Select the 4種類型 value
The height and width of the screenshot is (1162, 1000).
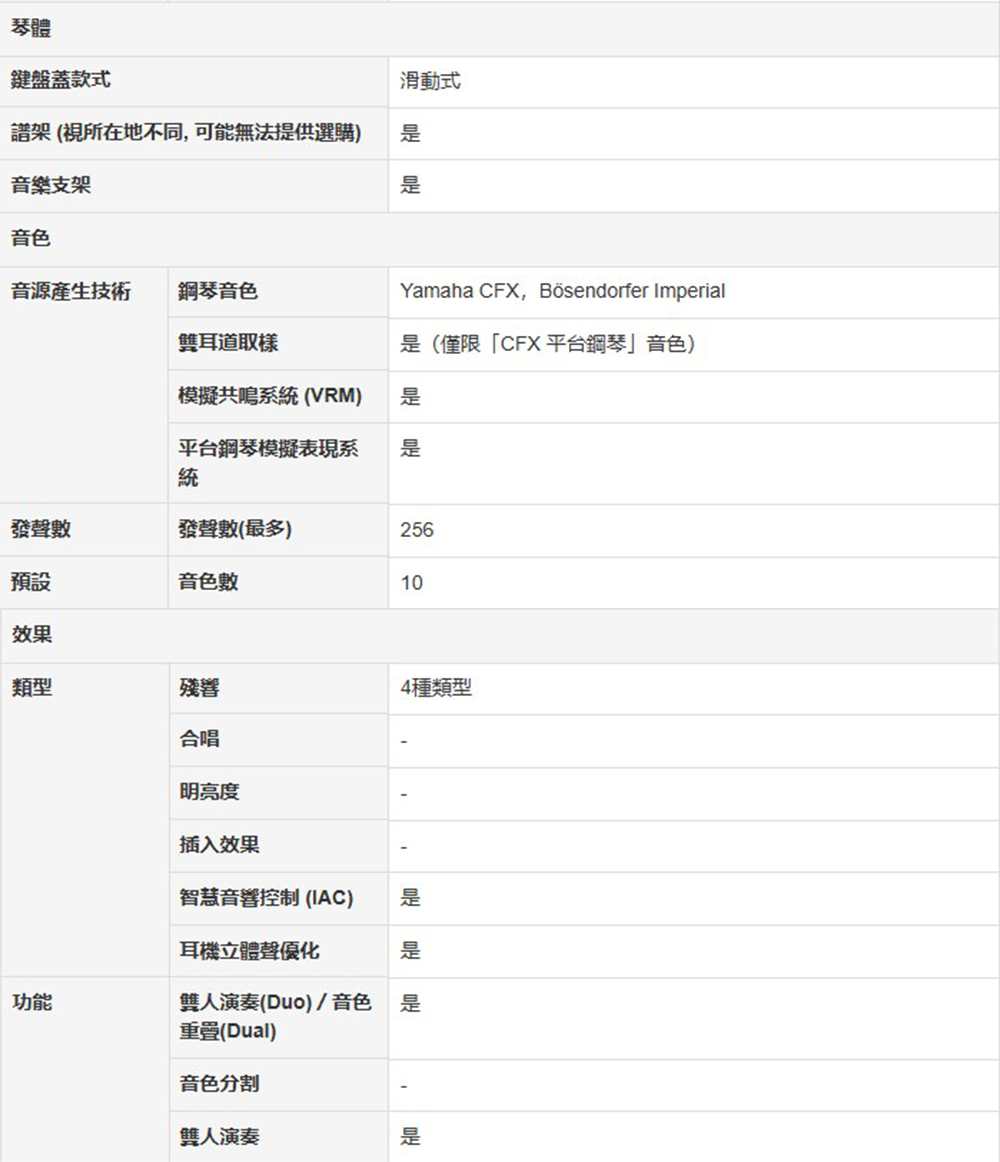point(436,688)
